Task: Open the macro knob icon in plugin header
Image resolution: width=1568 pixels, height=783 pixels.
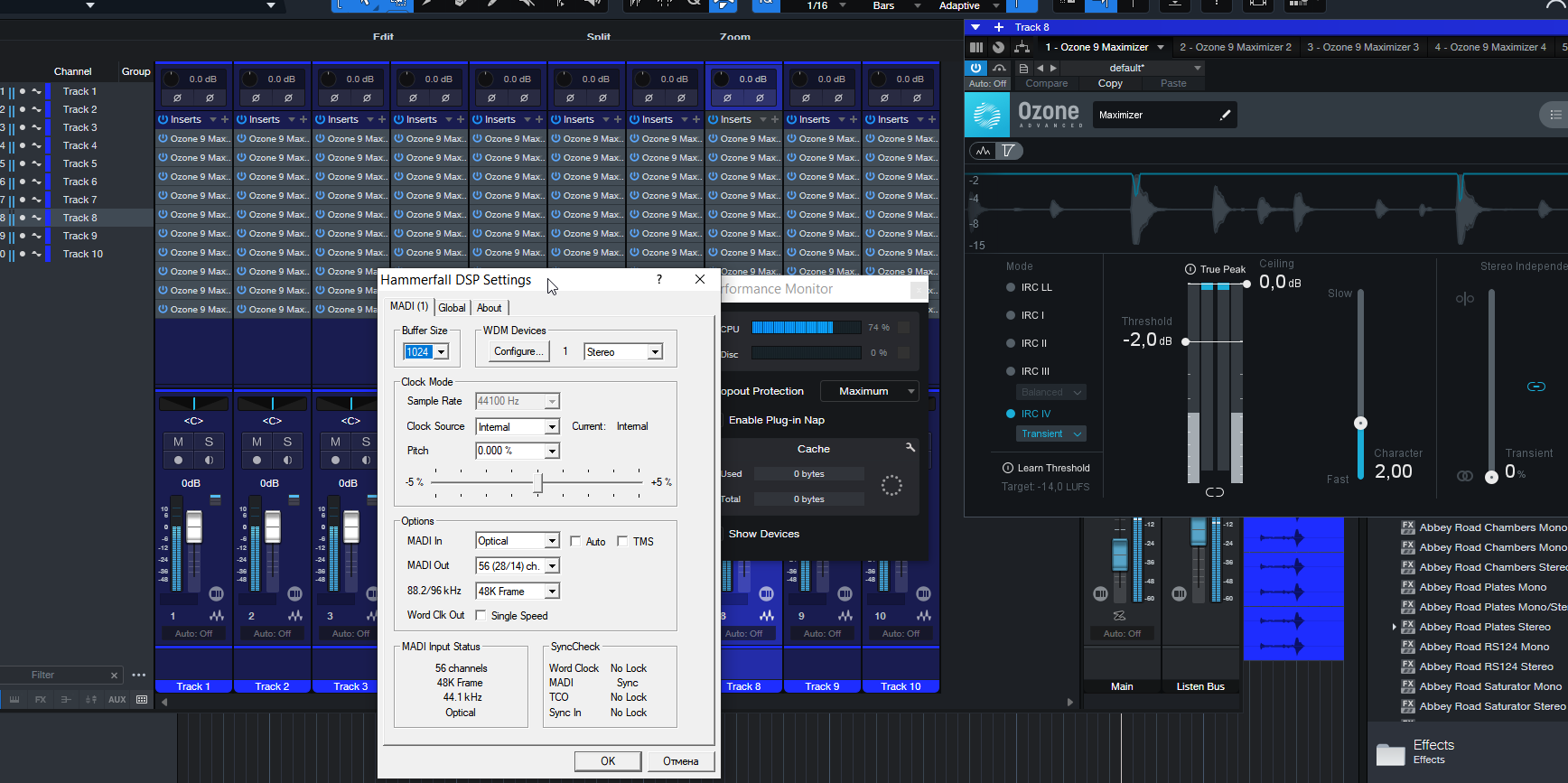Action: coord(998,47)
